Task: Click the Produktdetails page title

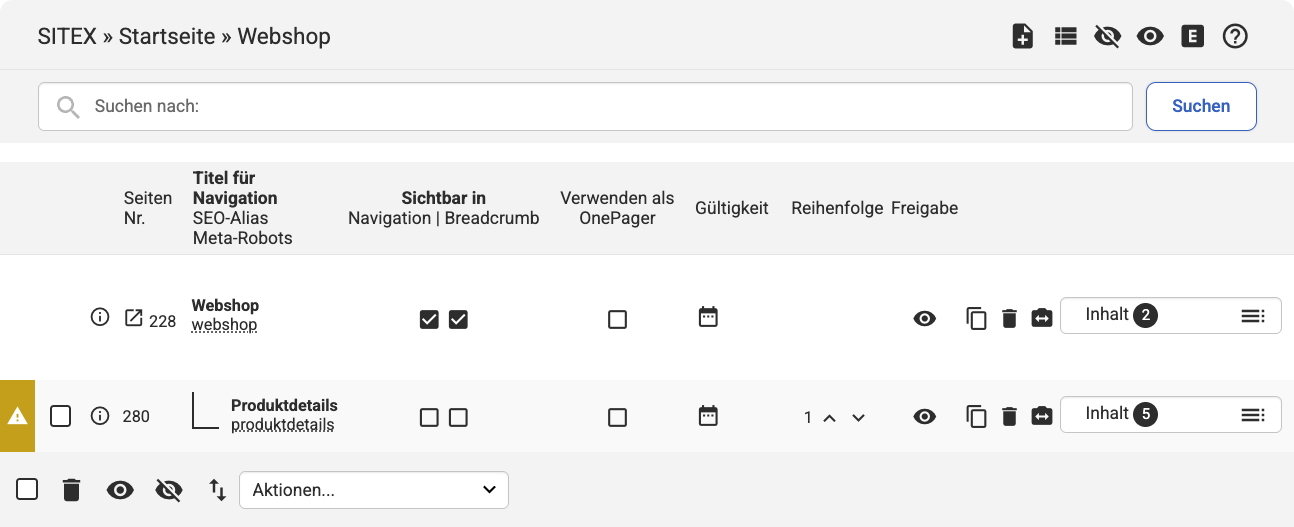Action: click(x=284, y=406)
